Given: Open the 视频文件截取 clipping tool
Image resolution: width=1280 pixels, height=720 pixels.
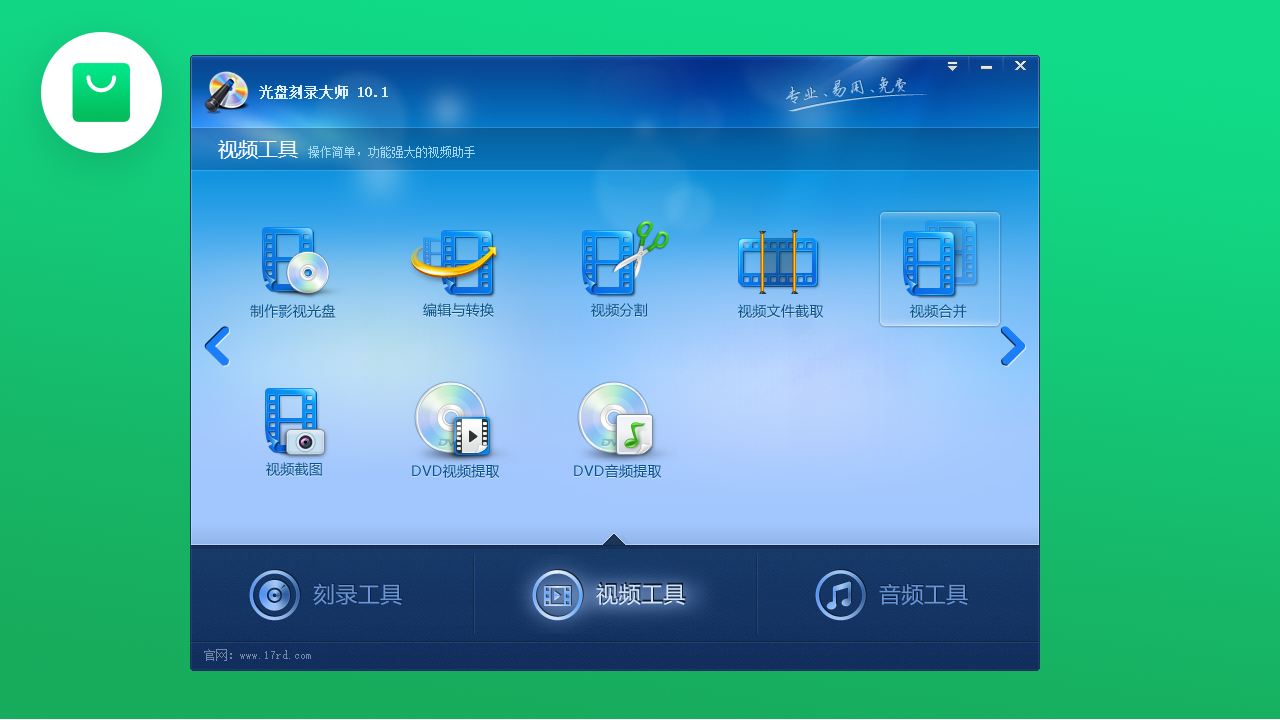Looking at the screenshot, I should (778, 262).
